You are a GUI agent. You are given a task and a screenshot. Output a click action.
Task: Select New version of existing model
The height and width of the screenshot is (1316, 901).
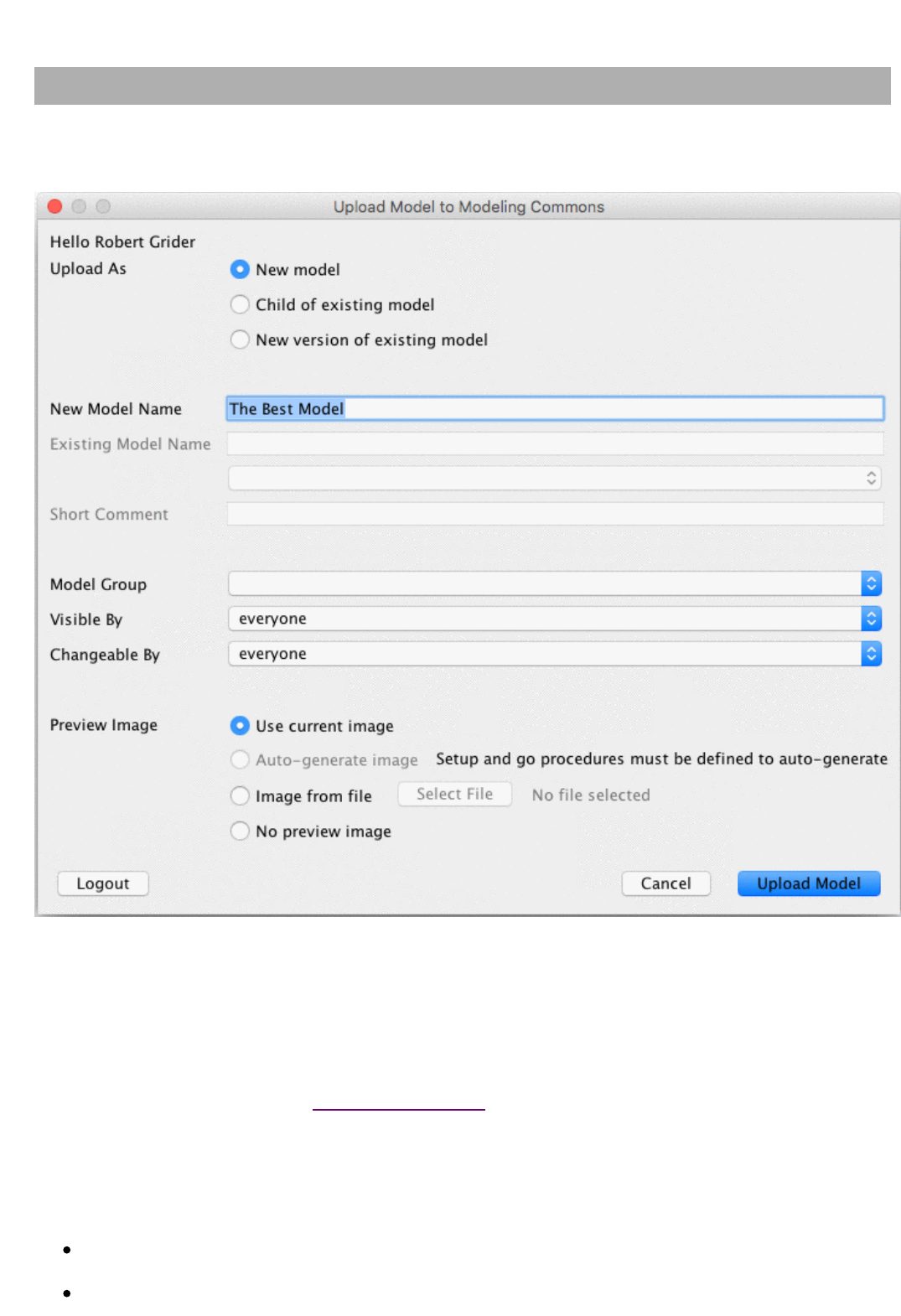coord(240,339)
